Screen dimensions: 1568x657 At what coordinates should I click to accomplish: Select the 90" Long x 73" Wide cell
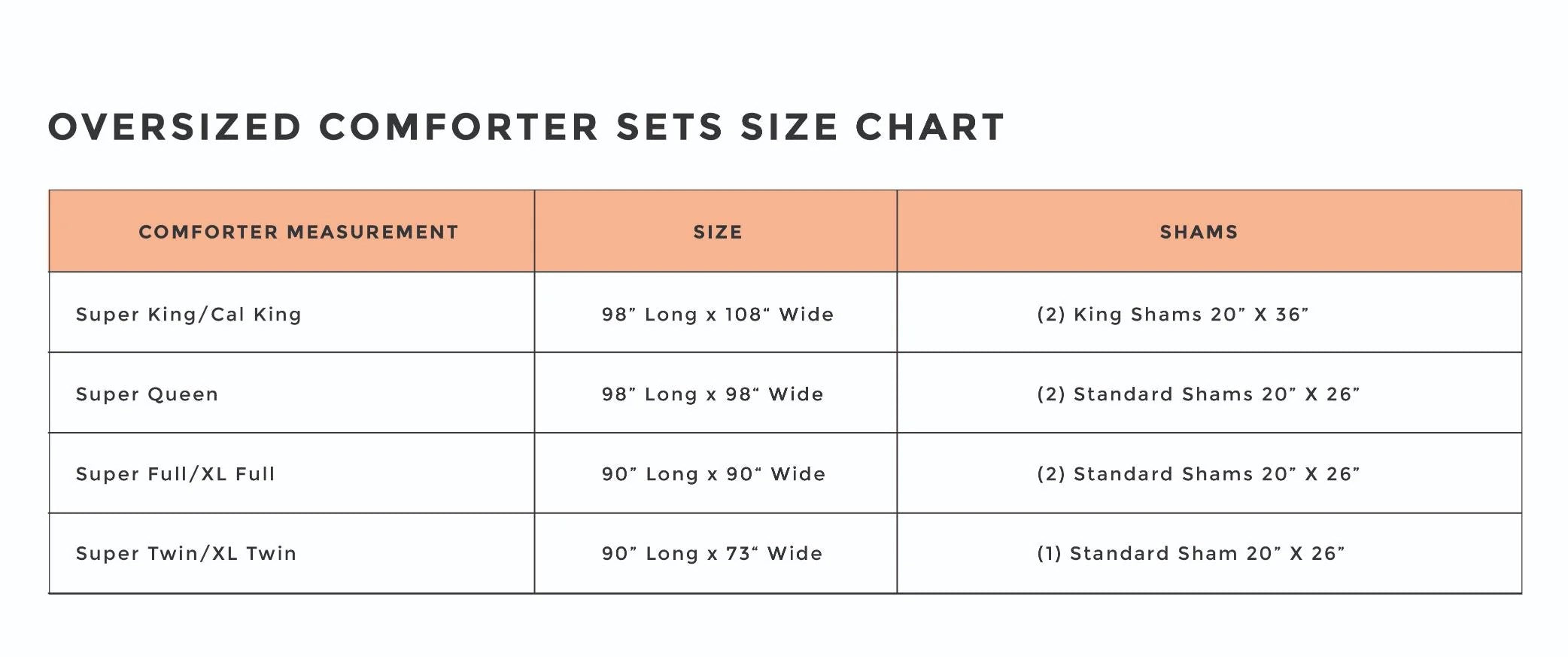click(x=712, y=554)
